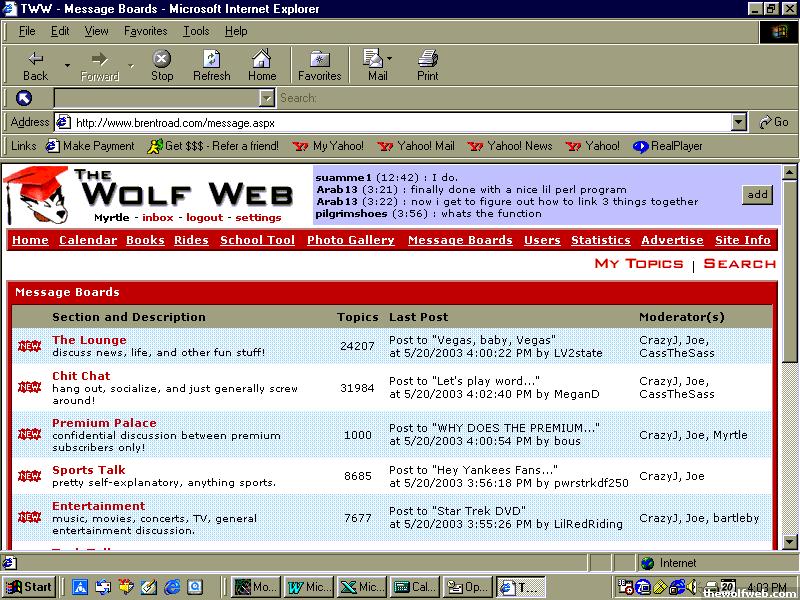Open the Windows Start button
Screen dimensions: 800x600
click(x=30, y=587)
